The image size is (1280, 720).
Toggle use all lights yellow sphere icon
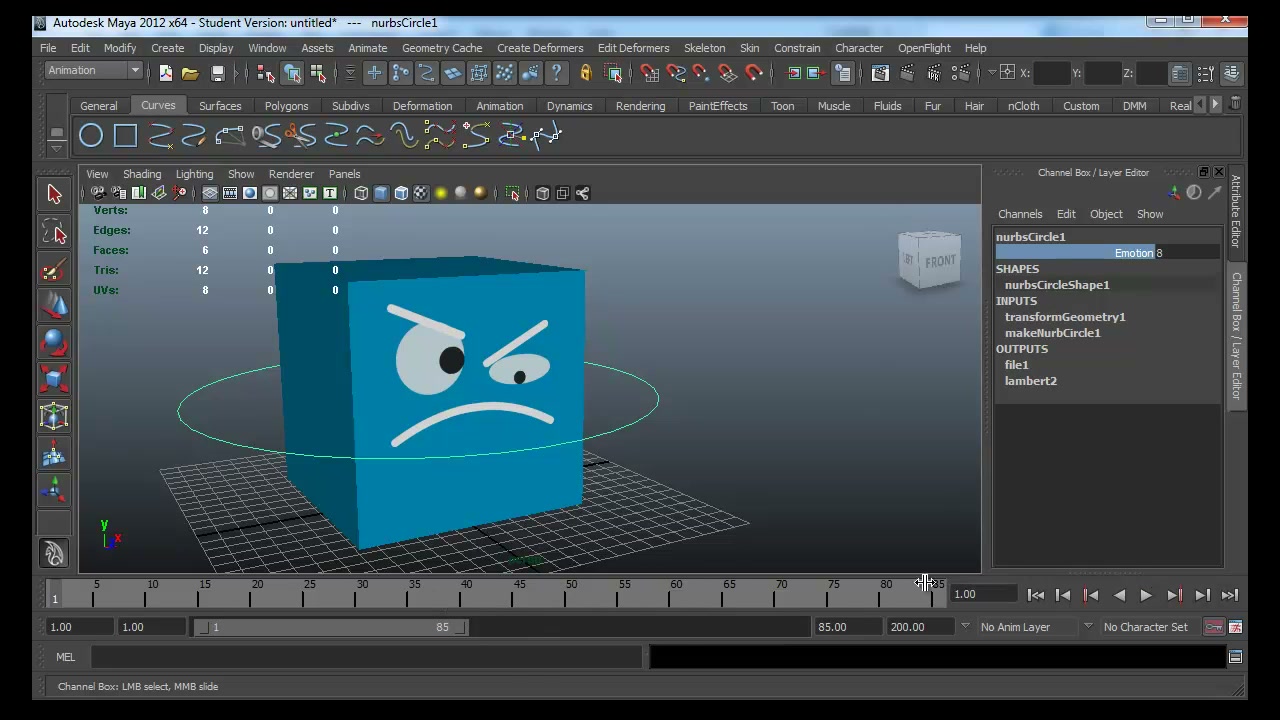[x=441, y=193]
